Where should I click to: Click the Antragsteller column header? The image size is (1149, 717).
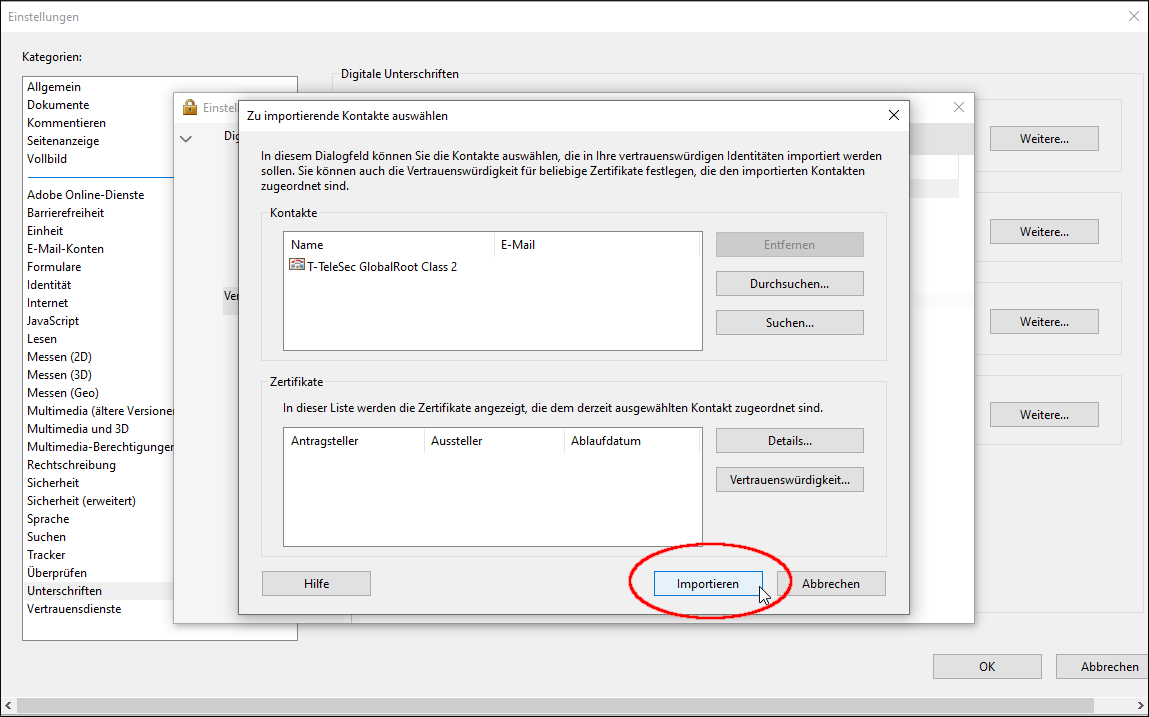[x=354, y=441]
